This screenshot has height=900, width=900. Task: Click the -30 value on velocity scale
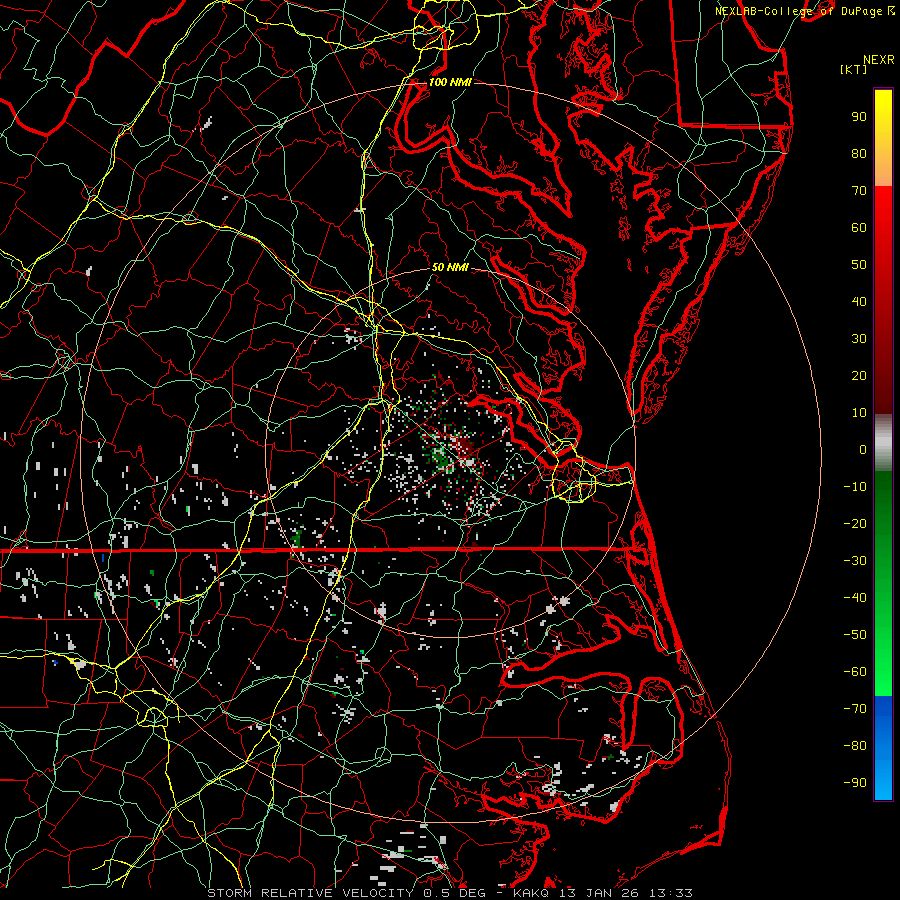click(855, 561)
